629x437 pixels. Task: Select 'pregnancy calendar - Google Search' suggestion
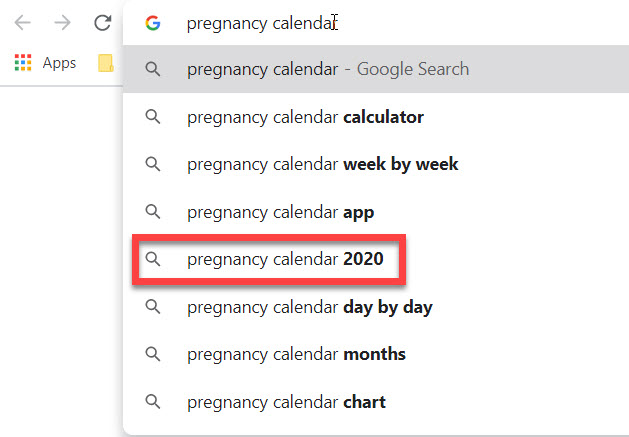click(327, 69)
